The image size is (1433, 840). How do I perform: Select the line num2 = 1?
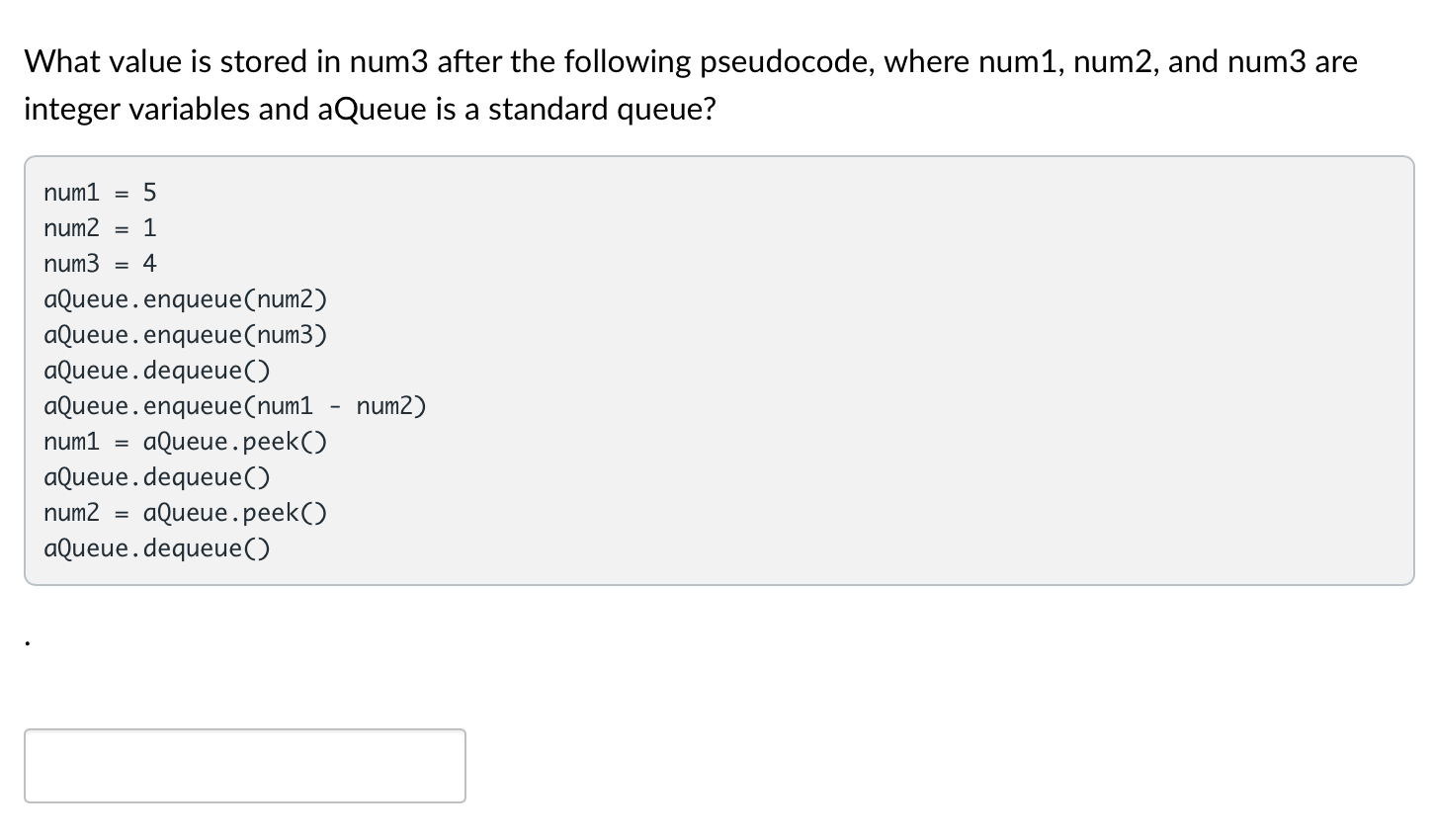click(x=99, y=228)
